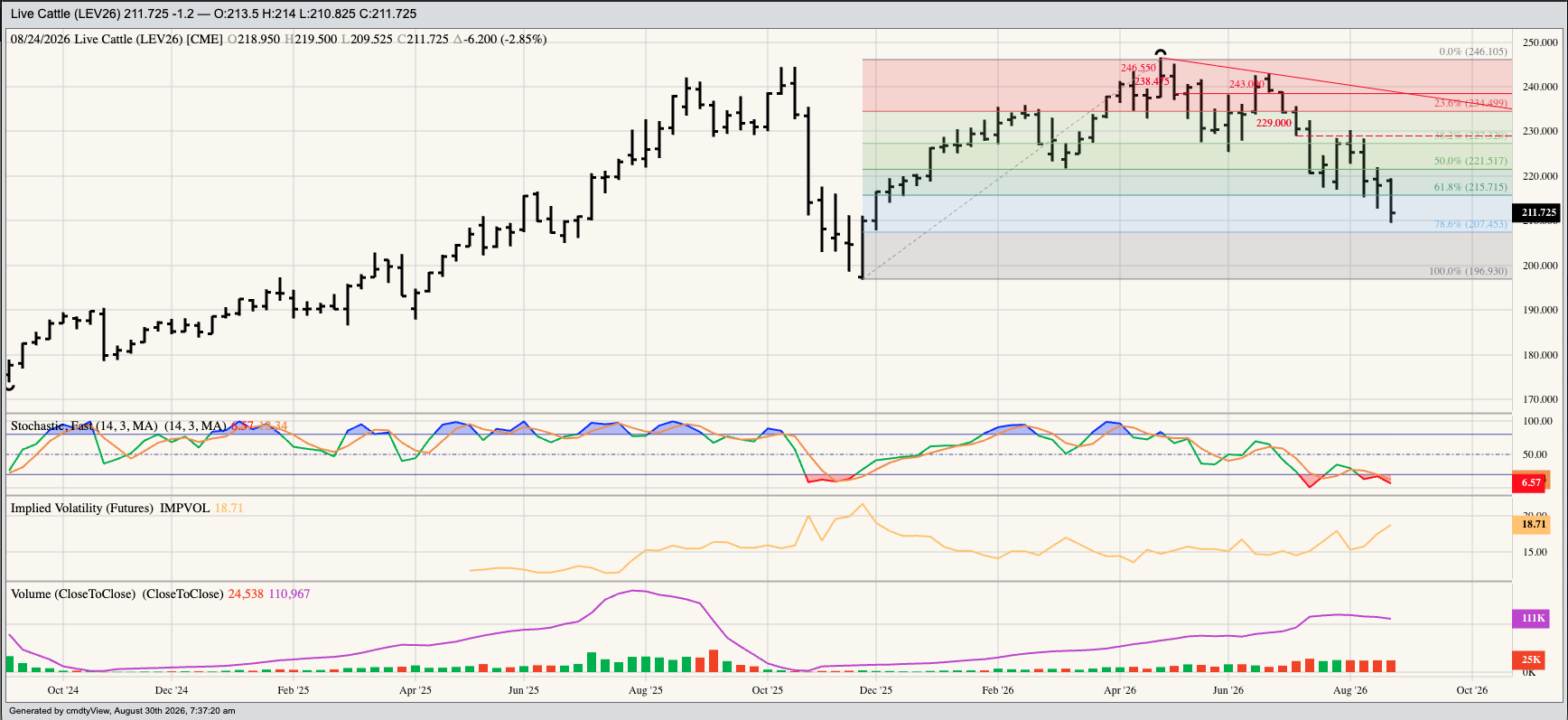The width and height of the screenshot is (1568, 720).
Task: Click the 'Feb '26' date axis label
Action: point(998,690)
